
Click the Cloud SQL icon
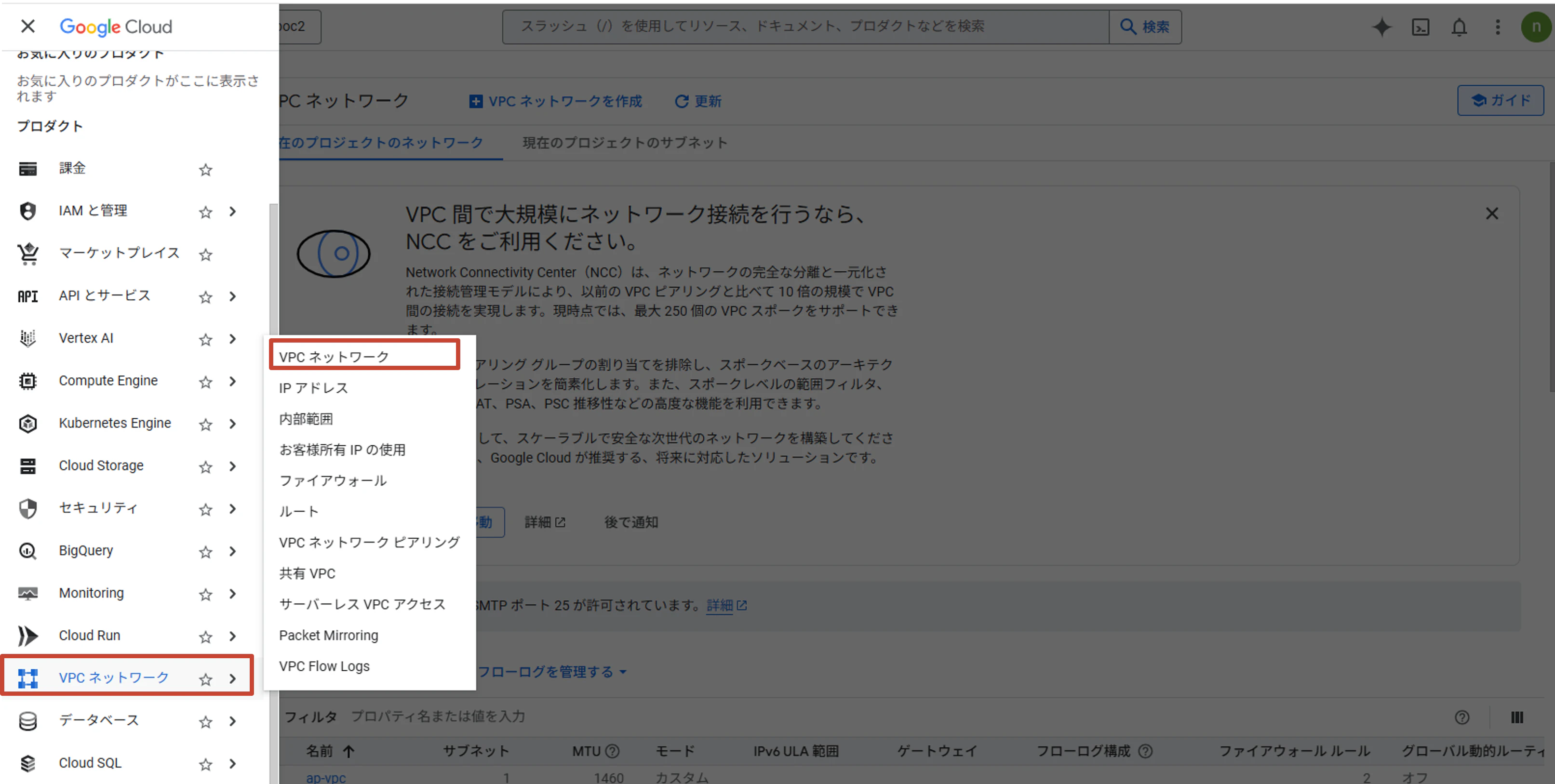pyautogui.click(x=28, y=763)
